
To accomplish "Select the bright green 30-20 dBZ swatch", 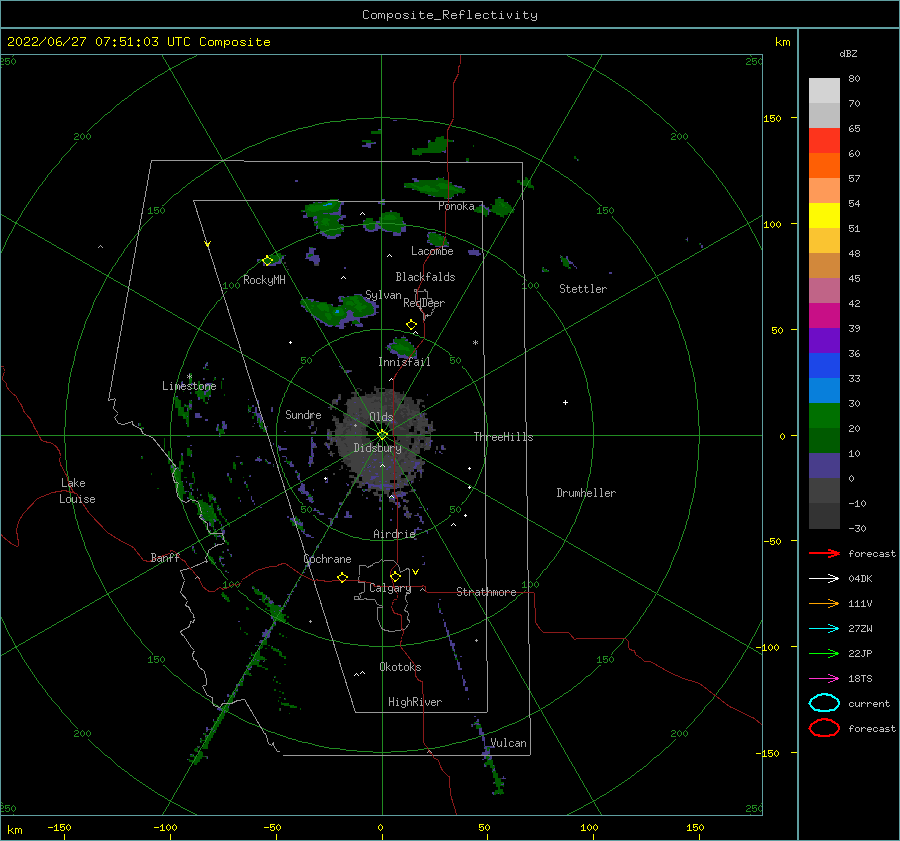I will 824,416.
